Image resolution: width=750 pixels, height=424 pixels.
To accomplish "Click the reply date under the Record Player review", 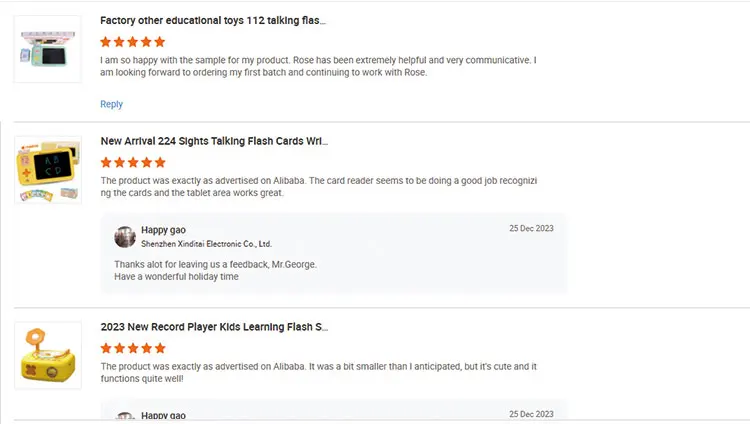I will click(x=531, y=414).
